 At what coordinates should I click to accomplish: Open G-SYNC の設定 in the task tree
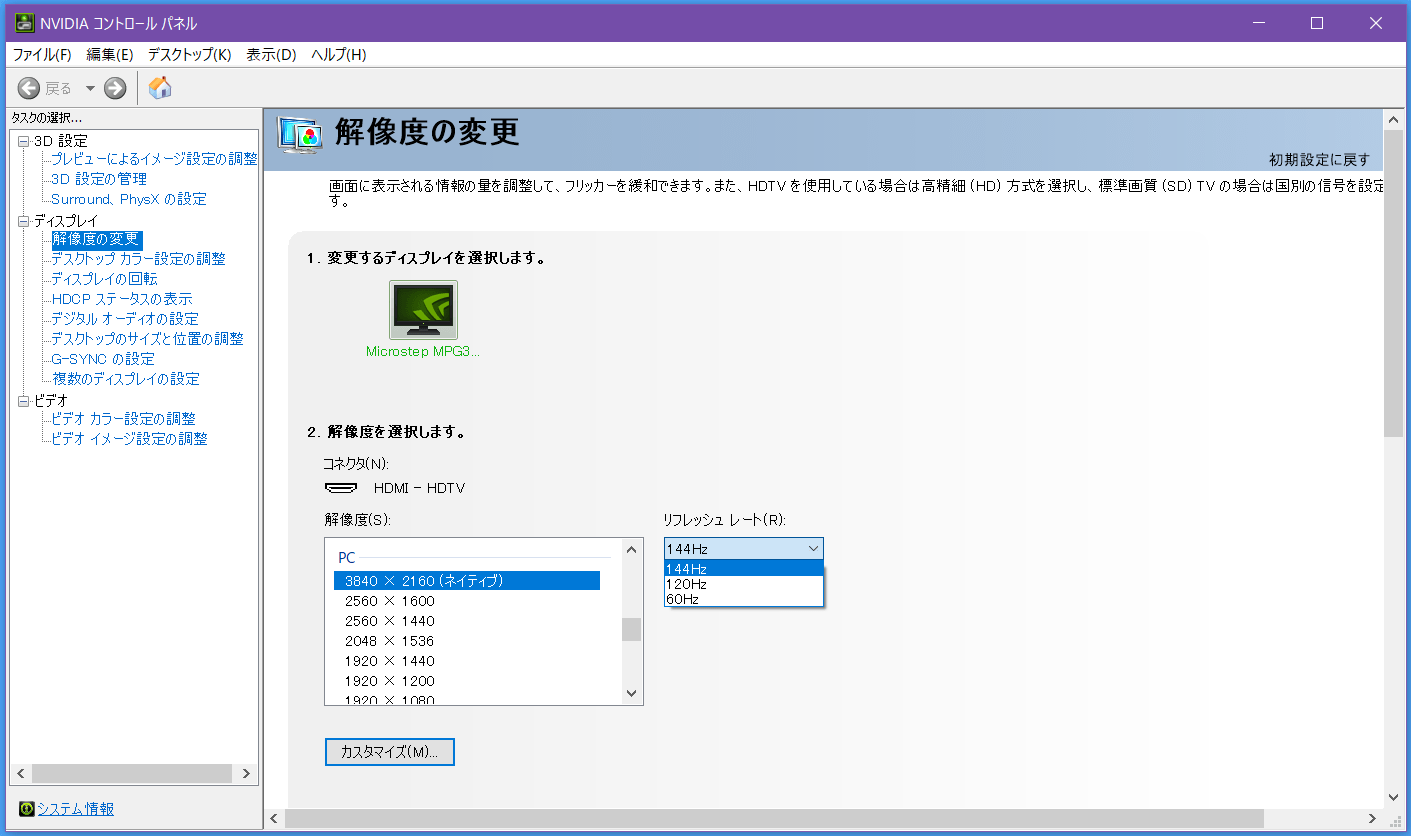coord(103,359)
